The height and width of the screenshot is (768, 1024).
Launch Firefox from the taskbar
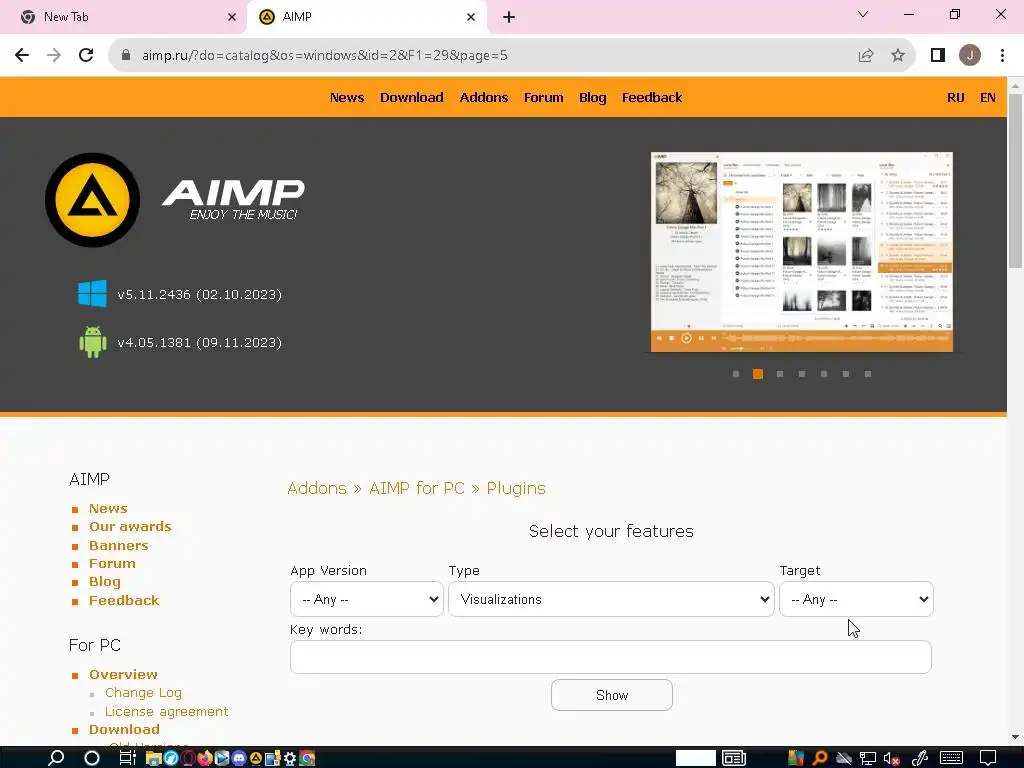(204, 758)
